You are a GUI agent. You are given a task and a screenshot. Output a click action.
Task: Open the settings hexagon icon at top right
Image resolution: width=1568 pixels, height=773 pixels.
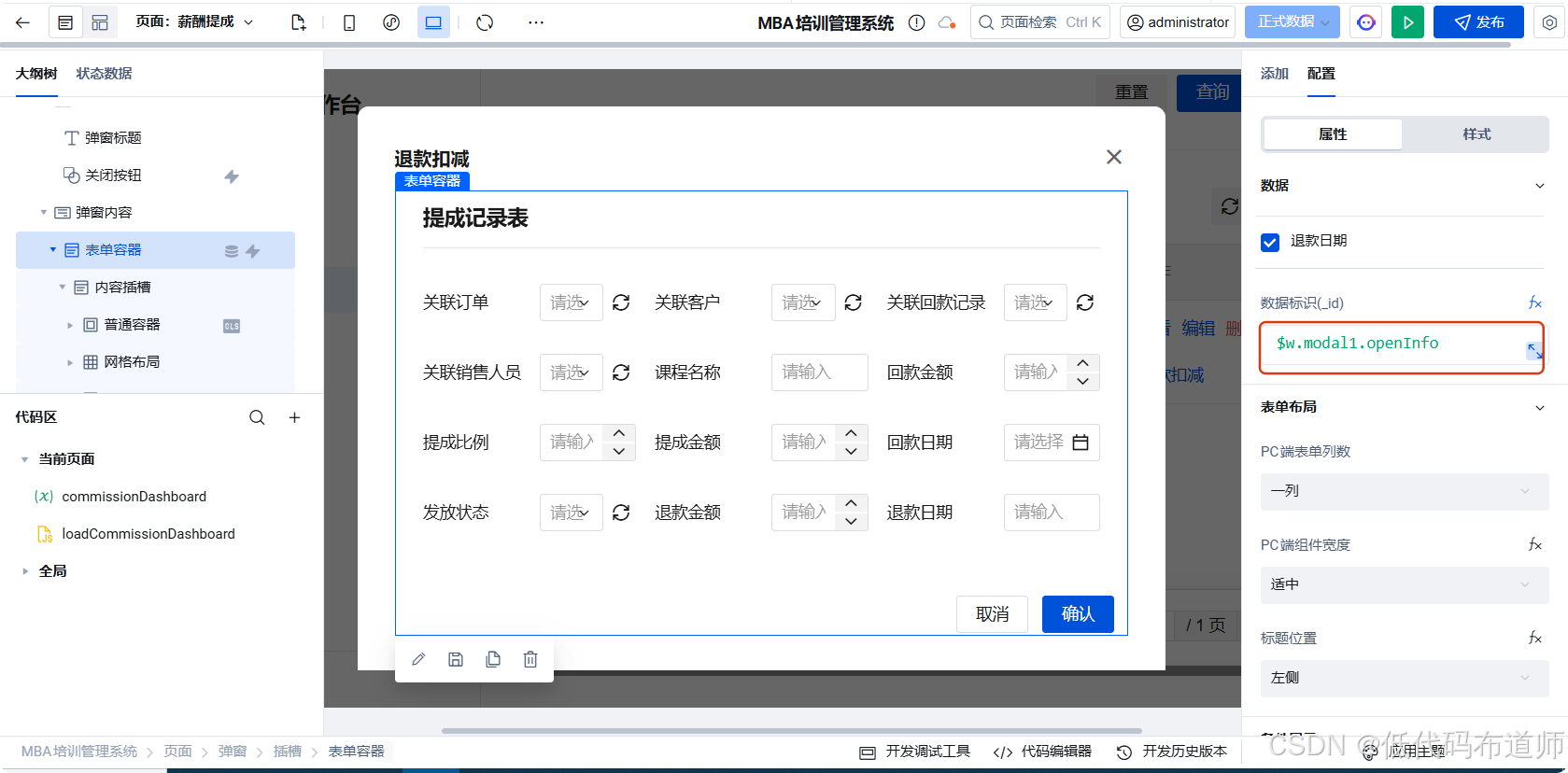[1549, 22]
